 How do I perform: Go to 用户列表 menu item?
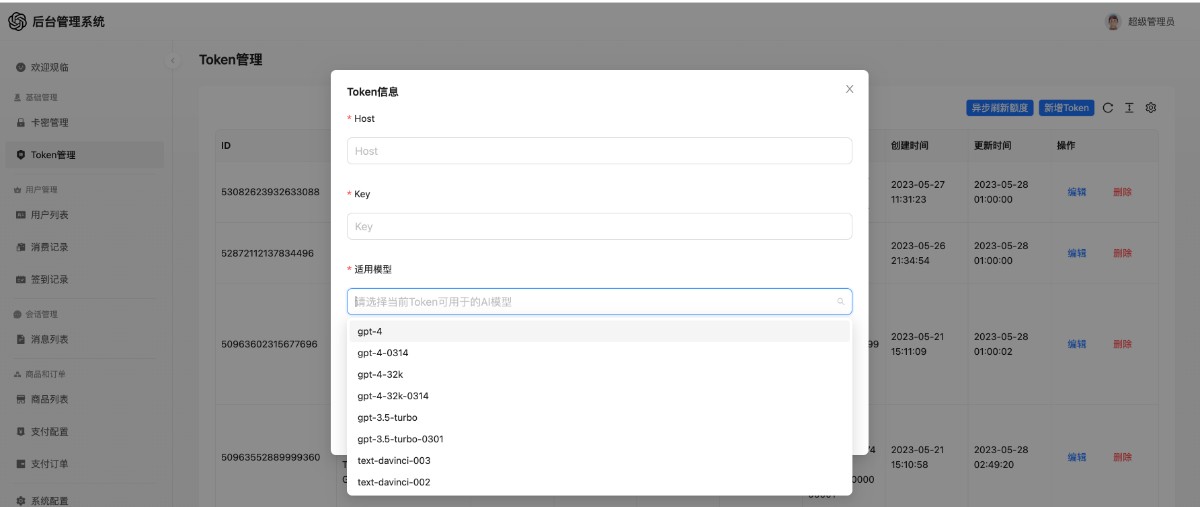pos(49,215)
